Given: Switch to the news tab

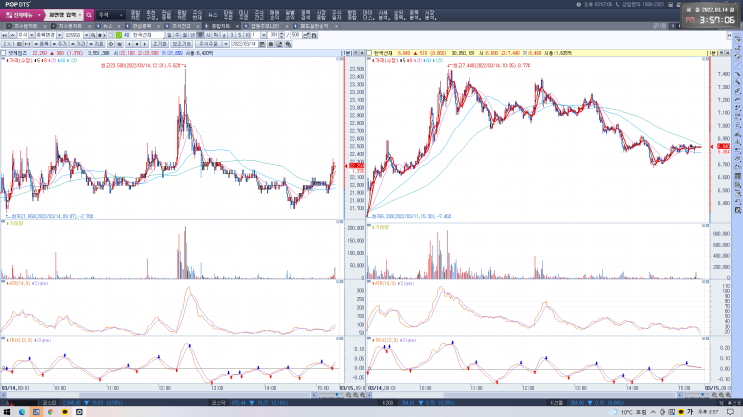Looking at the screenshot, I should coord(108,26).
